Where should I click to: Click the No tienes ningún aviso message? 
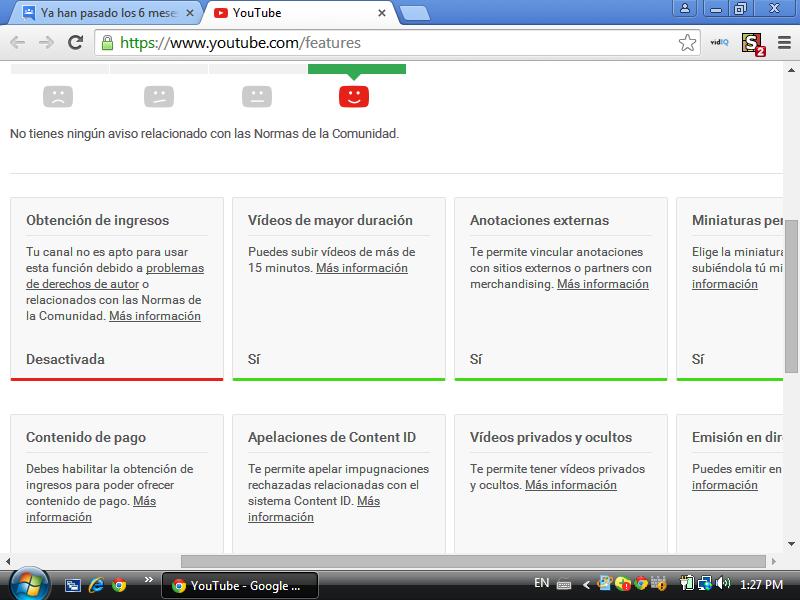pyautogui.click(x=204, y=134)
